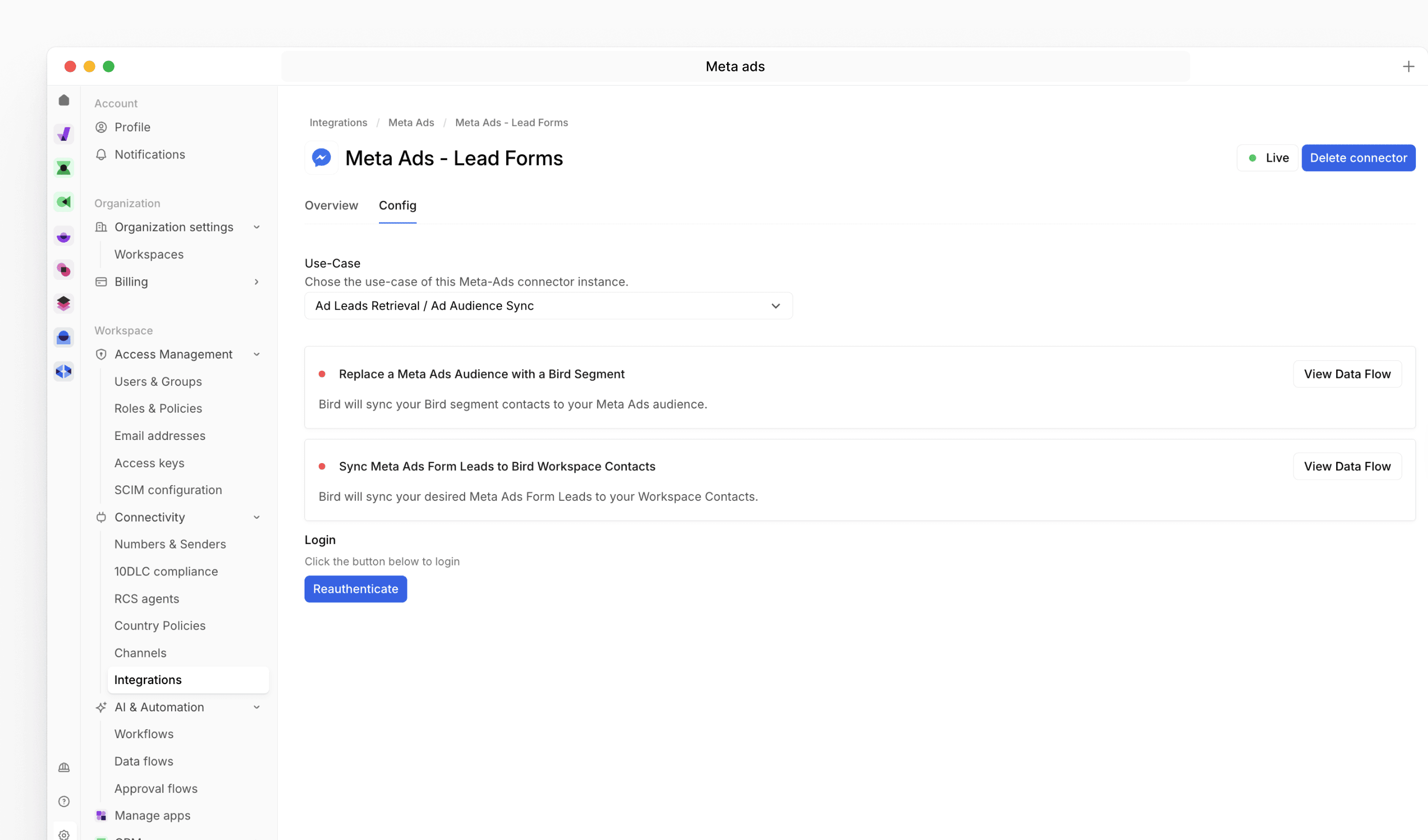Open the pink-and-black stacked layers app icon

click(64, 304)
